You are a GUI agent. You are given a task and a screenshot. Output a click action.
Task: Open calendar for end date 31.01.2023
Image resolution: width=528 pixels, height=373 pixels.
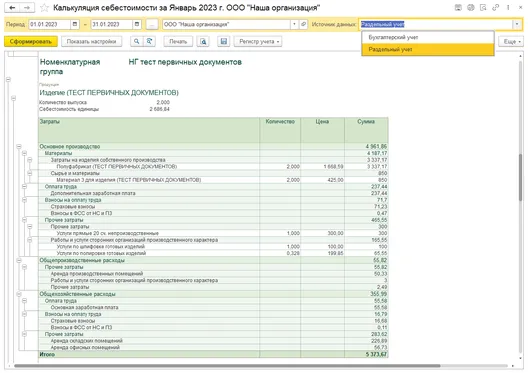pyautogui.click(x=137, y=24)
